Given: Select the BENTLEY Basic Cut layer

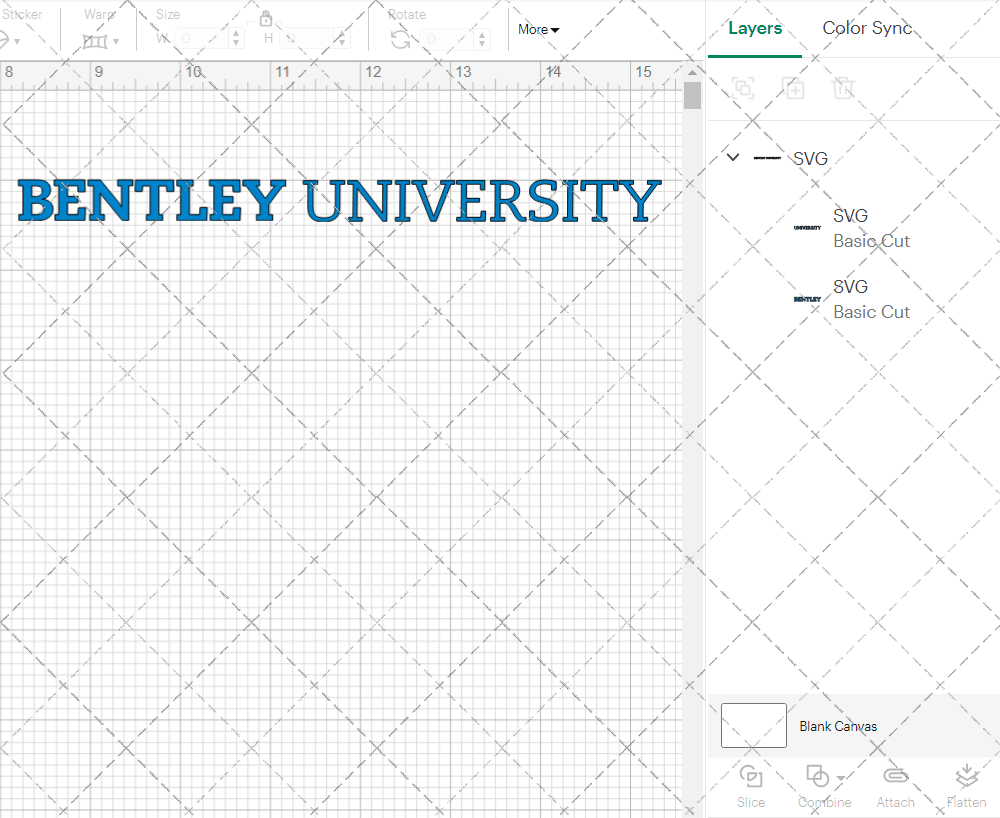Looking at the screenshot, I should [871, 299].
